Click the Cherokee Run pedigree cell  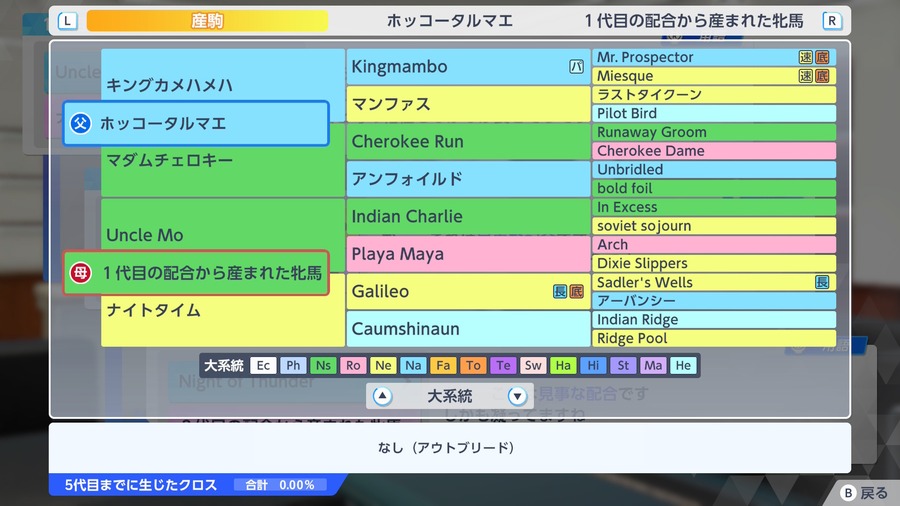point(468,142)
